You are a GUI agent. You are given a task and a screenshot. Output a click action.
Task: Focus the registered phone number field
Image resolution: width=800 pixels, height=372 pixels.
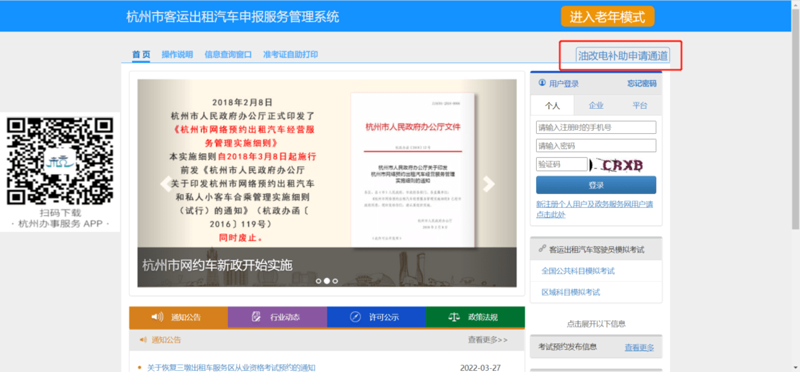[596, 127]
